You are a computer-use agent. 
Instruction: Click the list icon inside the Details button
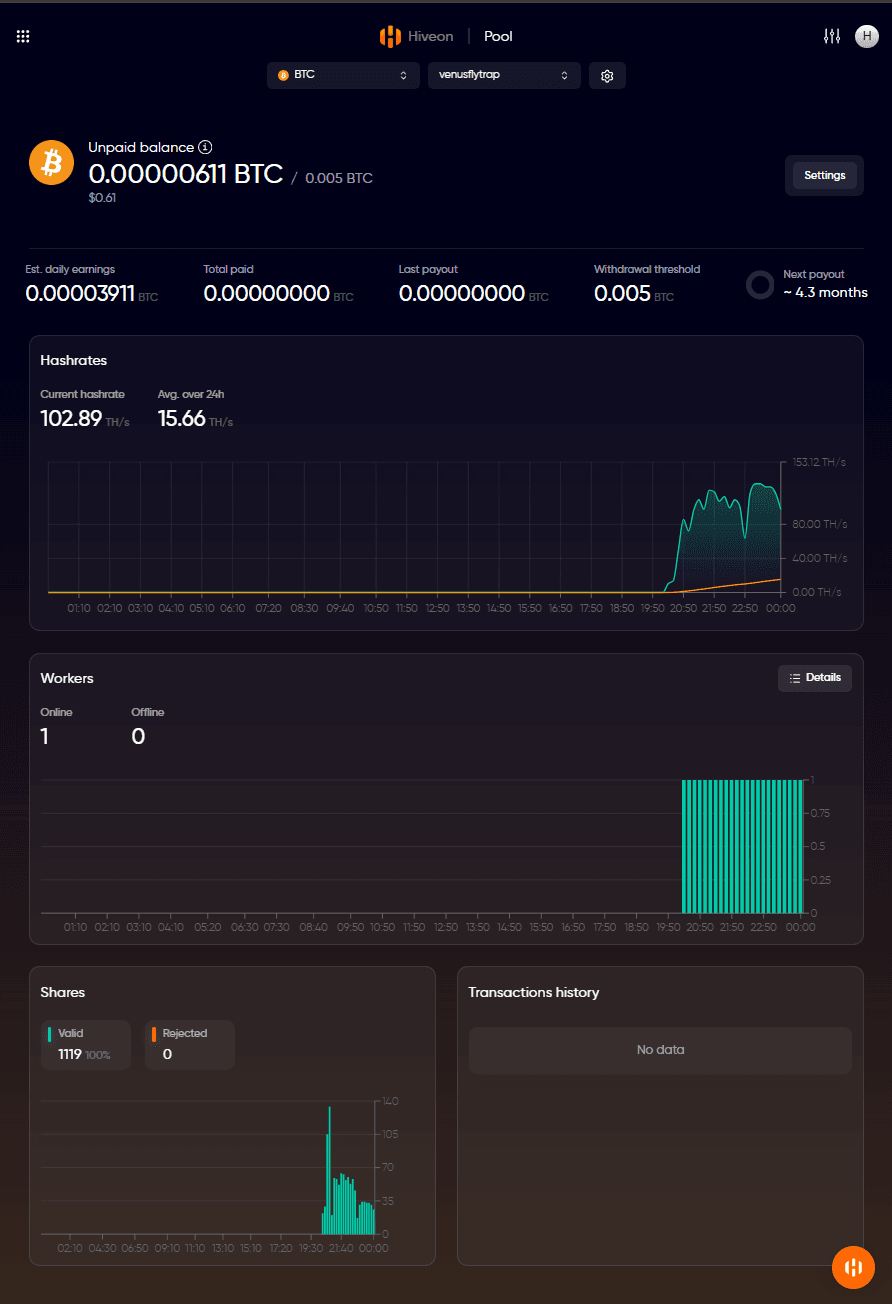[x=794, y=678]
